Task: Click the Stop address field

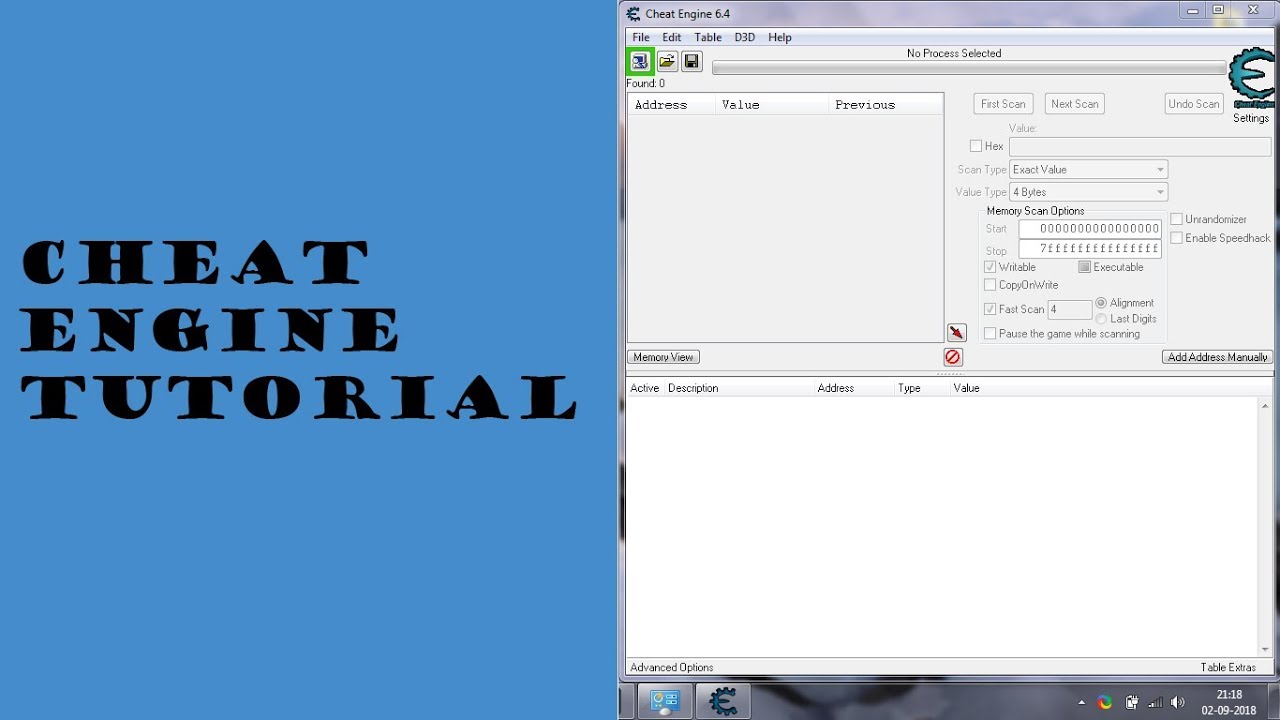Action: pos(1090,249)
